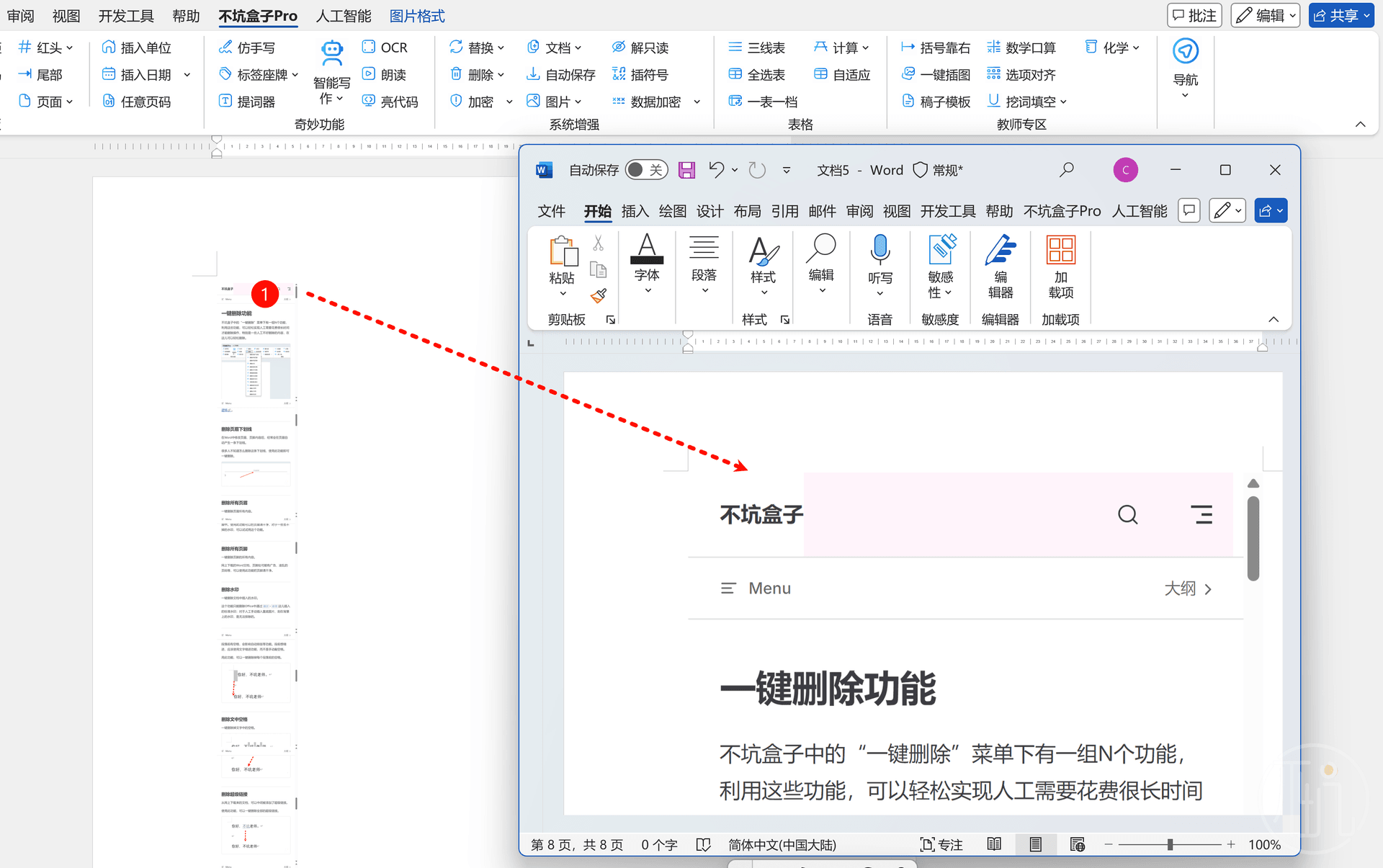
Task: Click search magnifier in 文档5 title bar
Action: [x=1067, y=170]
